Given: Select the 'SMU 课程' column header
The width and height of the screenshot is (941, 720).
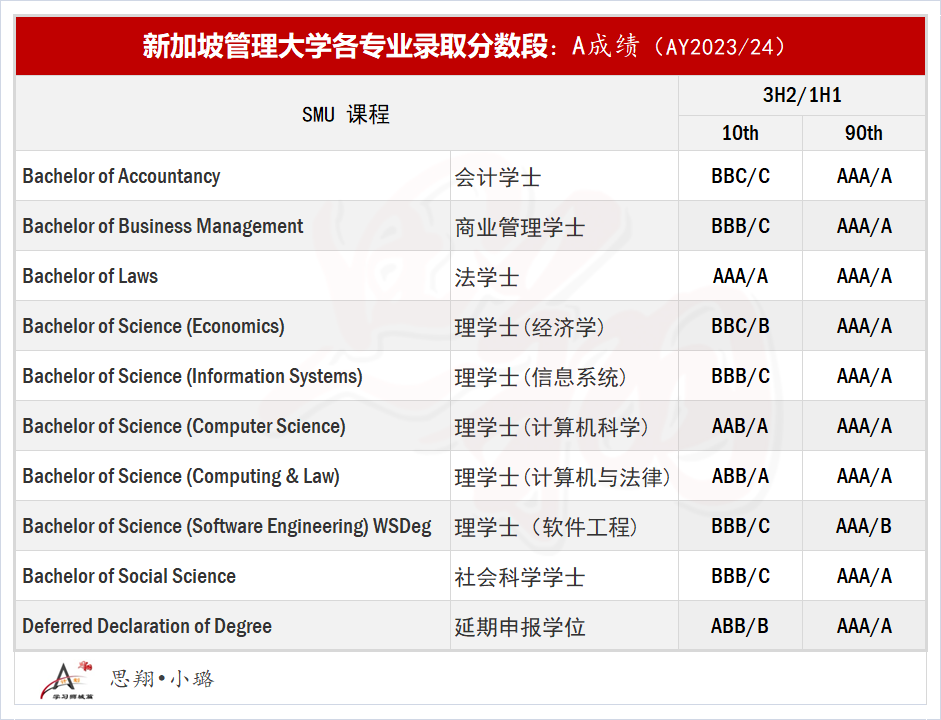Looking at the screenshot, I should [x=346, y=114].
